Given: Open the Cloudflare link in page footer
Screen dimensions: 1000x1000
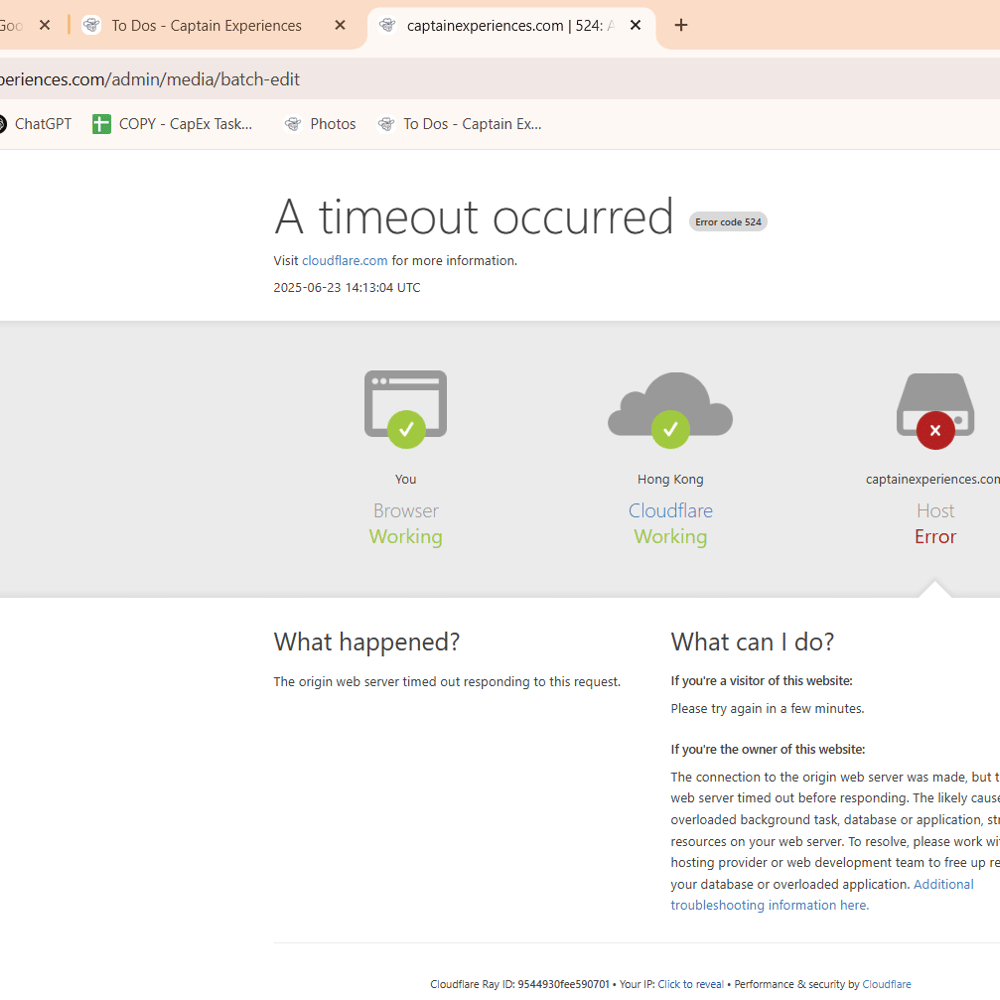Looking at the screenshot, I should pos(886,984).
